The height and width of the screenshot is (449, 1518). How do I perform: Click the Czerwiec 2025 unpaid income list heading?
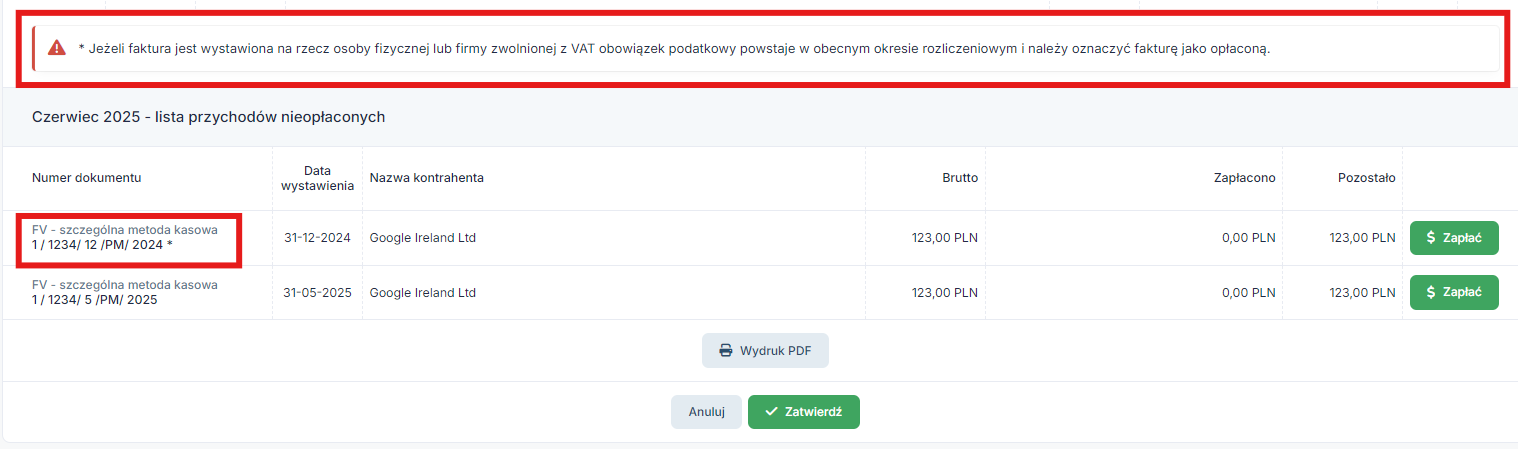pos(208,117)
